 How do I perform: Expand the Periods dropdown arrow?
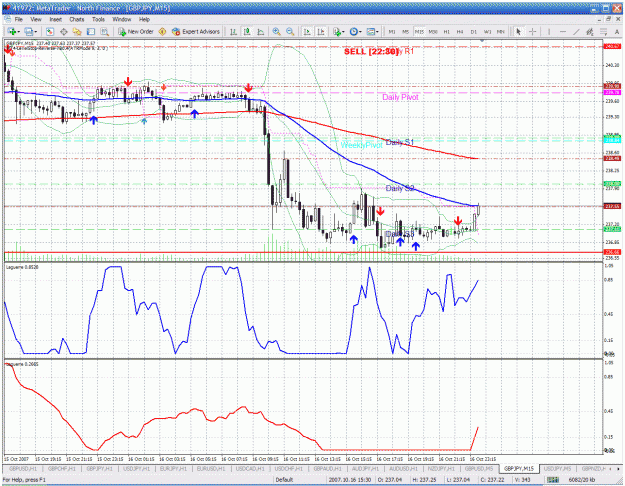click(x=360, y=32)
